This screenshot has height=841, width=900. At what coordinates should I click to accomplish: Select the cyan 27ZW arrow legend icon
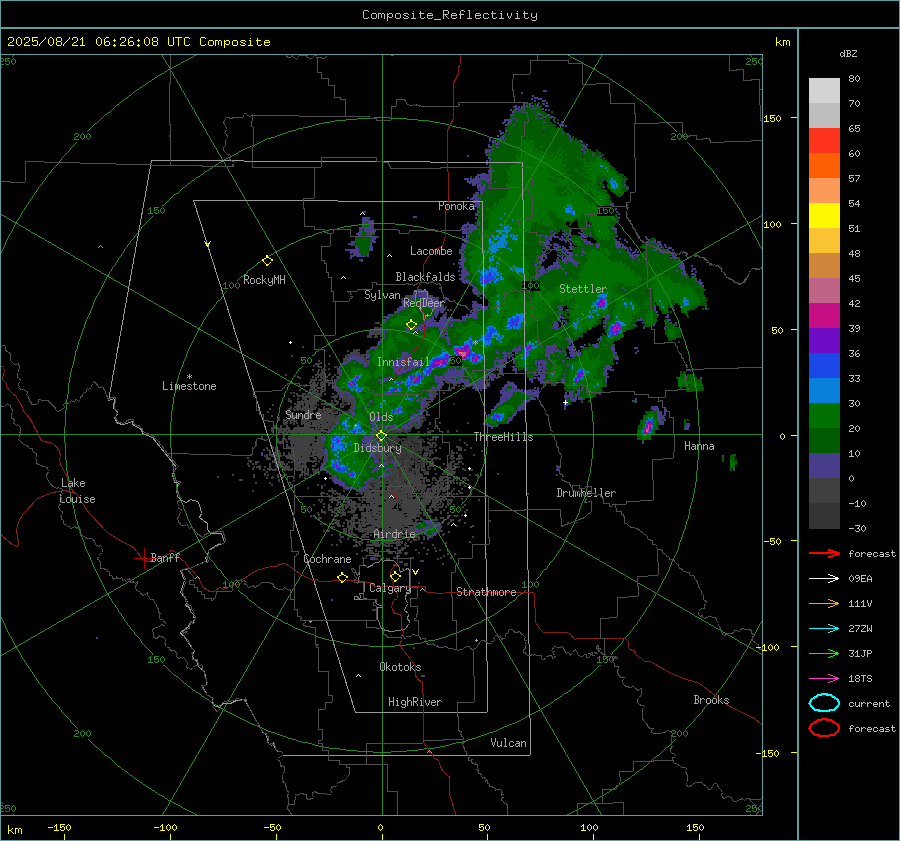pyautogui.click(x=824, y=629)
